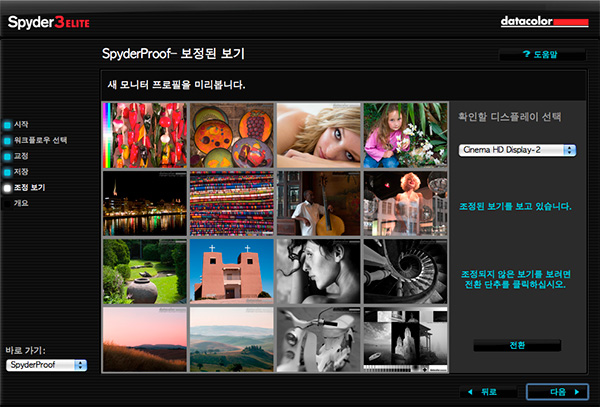Viewport: 600px width, 407px height.
Task: Click the datacolor logo
Action: tap(542, 20)
